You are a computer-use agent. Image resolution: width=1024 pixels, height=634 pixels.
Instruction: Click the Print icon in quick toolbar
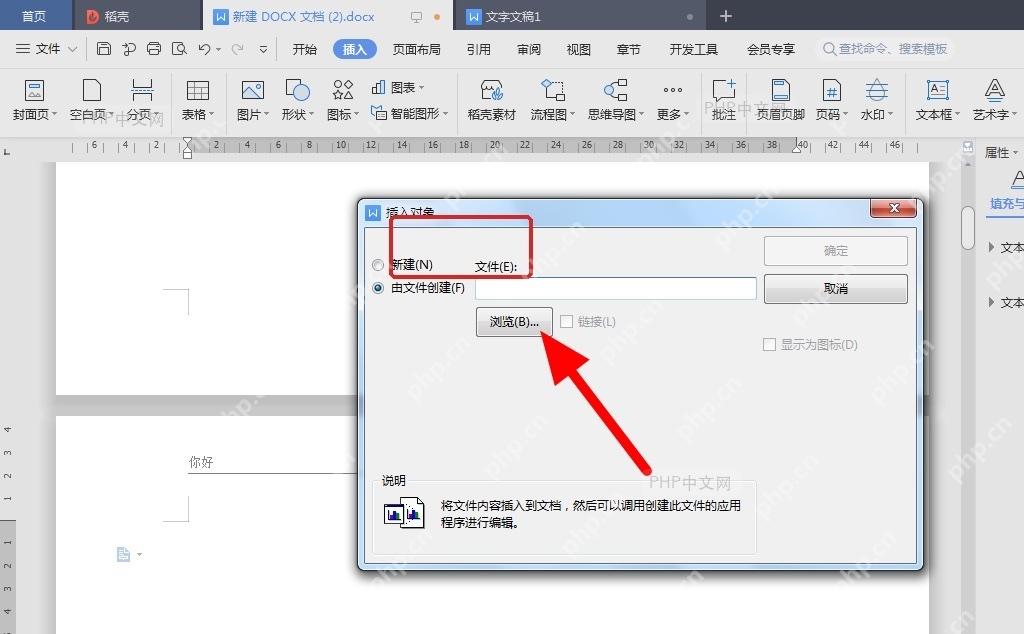pos(154,49)
